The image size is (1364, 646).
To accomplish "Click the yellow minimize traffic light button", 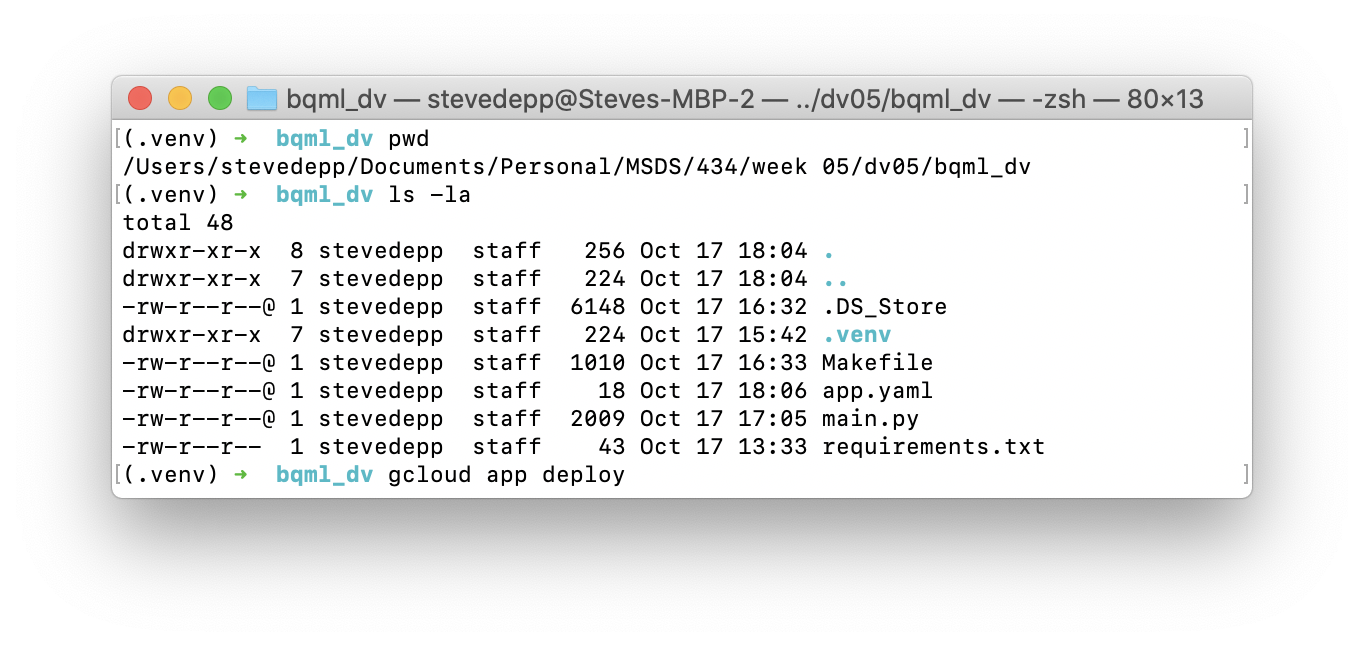I will [x=180, y=98].
